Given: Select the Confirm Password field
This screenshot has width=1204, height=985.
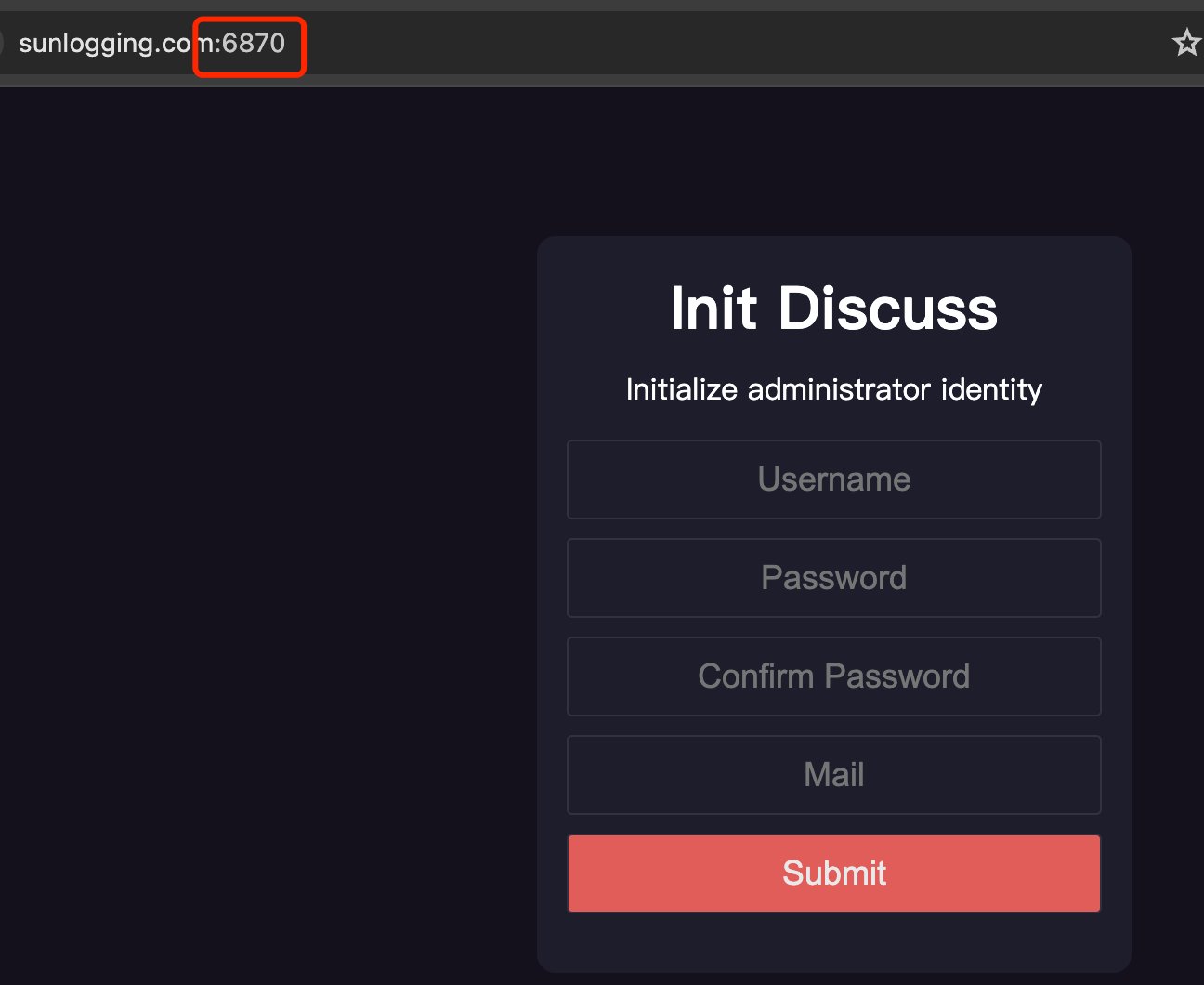Looking at the screenshot, I should pos(833,676).
